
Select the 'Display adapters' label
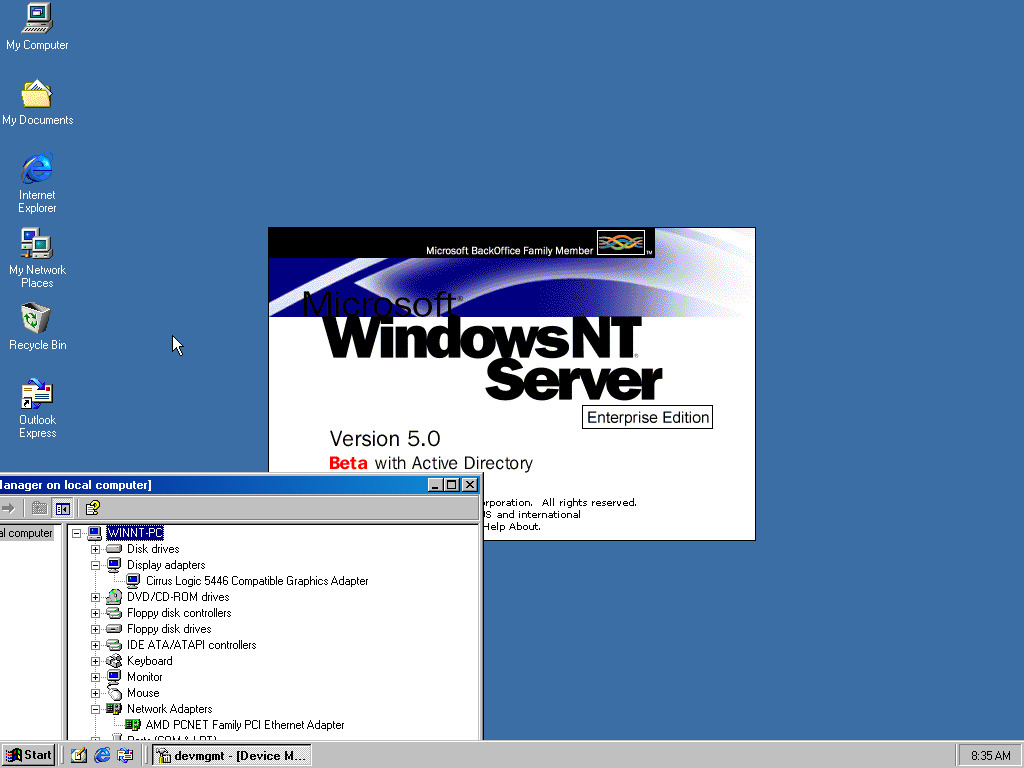(166, 565)
